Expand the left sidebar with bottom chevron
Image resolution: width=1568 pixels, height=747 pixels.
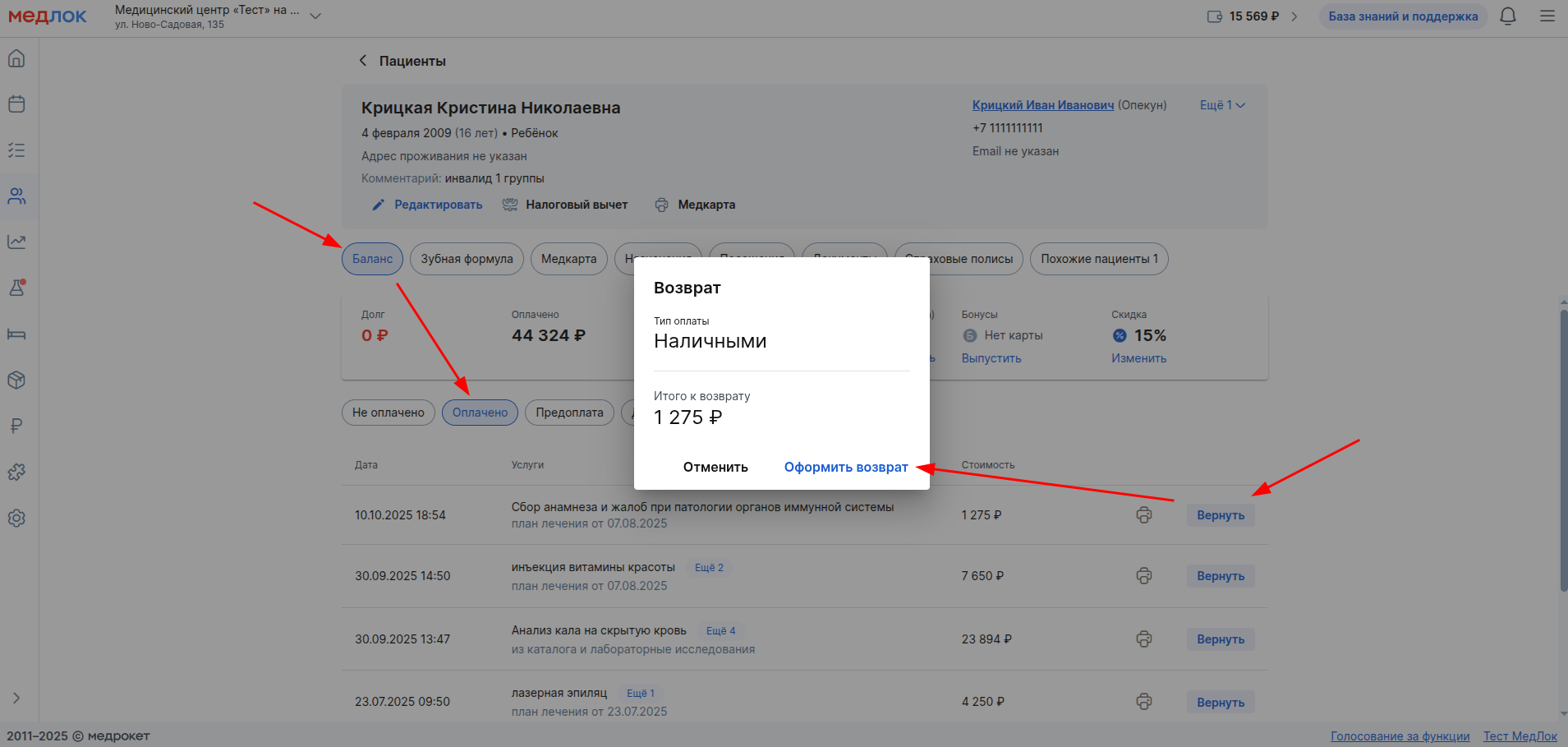click(x=16, y=698)
